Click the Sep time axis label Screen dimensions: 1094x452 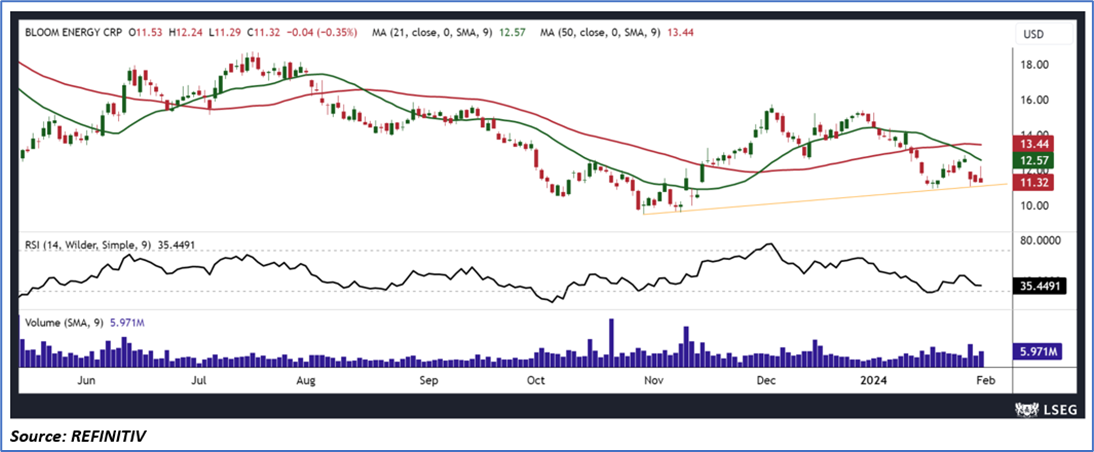click(428, 382)
